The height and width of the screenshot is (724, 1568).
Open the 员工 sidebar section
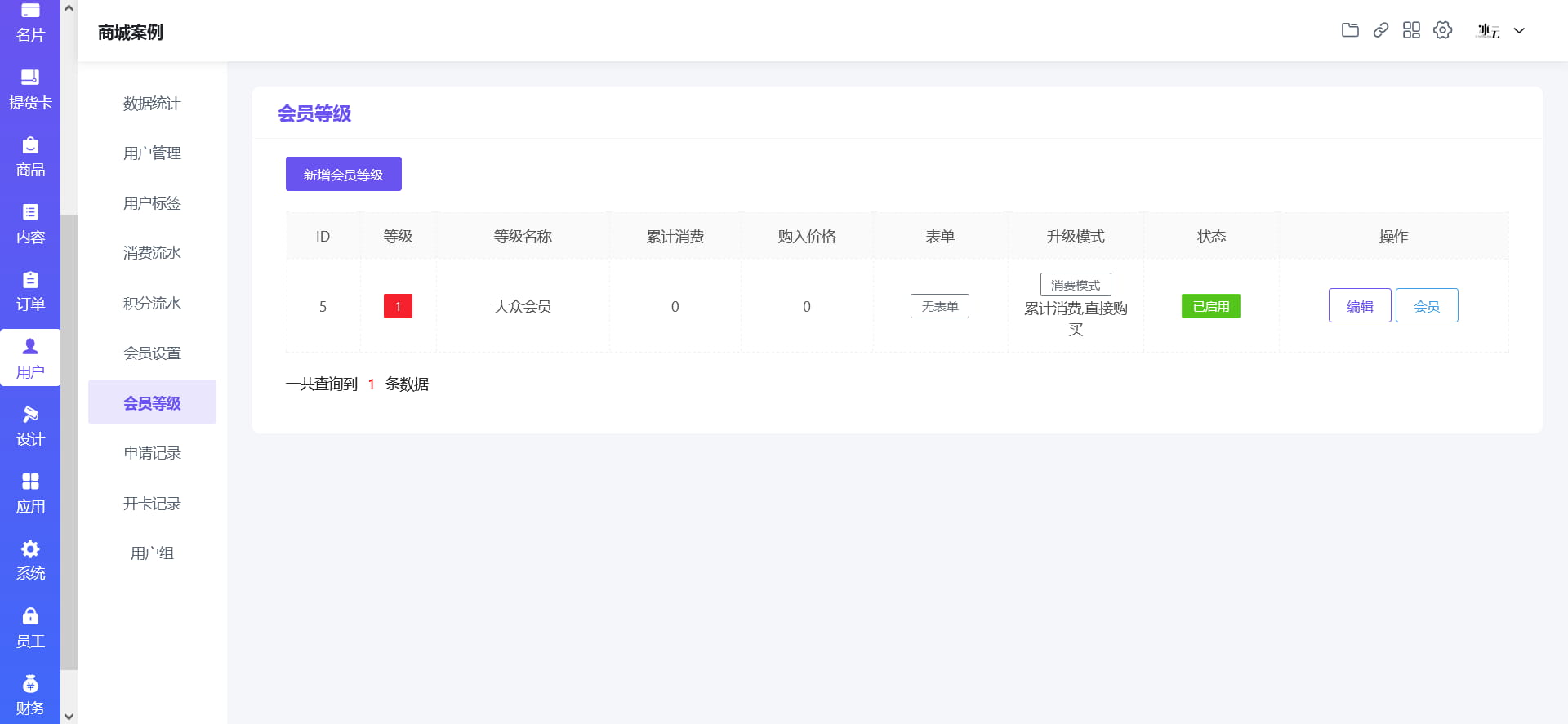click(x=30, y=629)
